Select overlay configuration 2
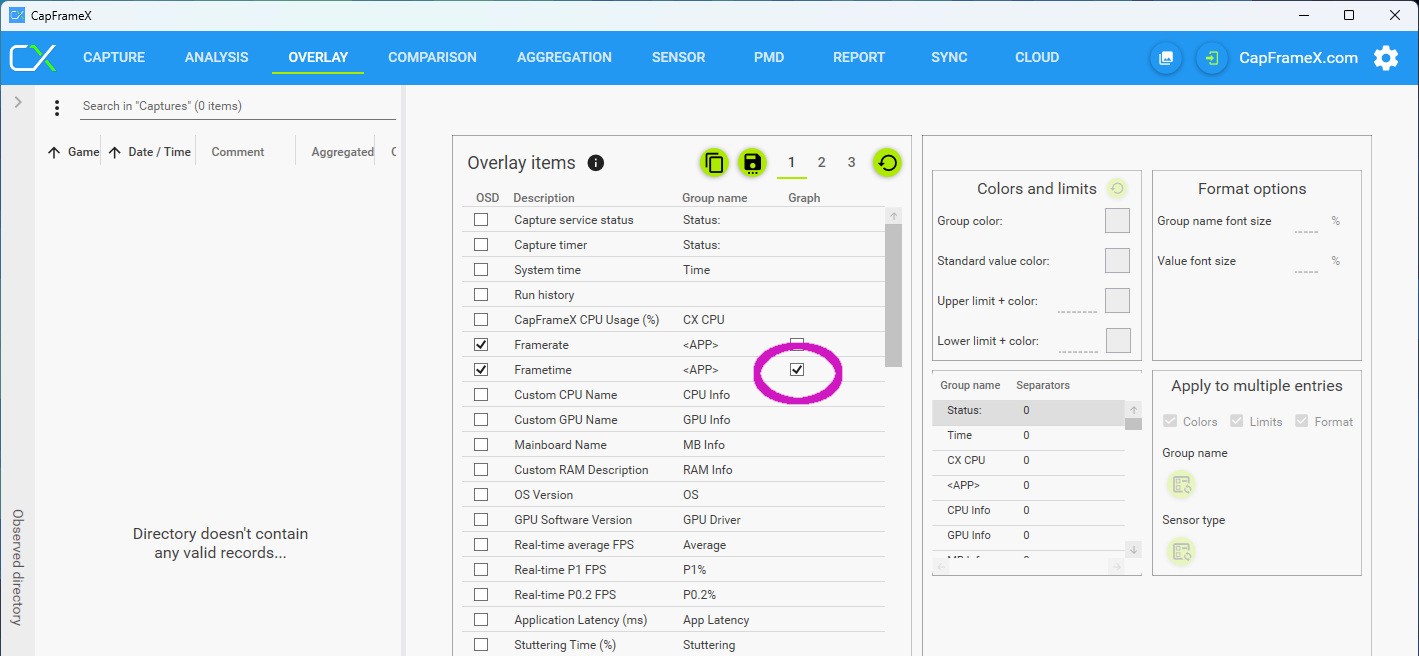1419x656 pixels. pyautogui.click(x=821, y=163)
